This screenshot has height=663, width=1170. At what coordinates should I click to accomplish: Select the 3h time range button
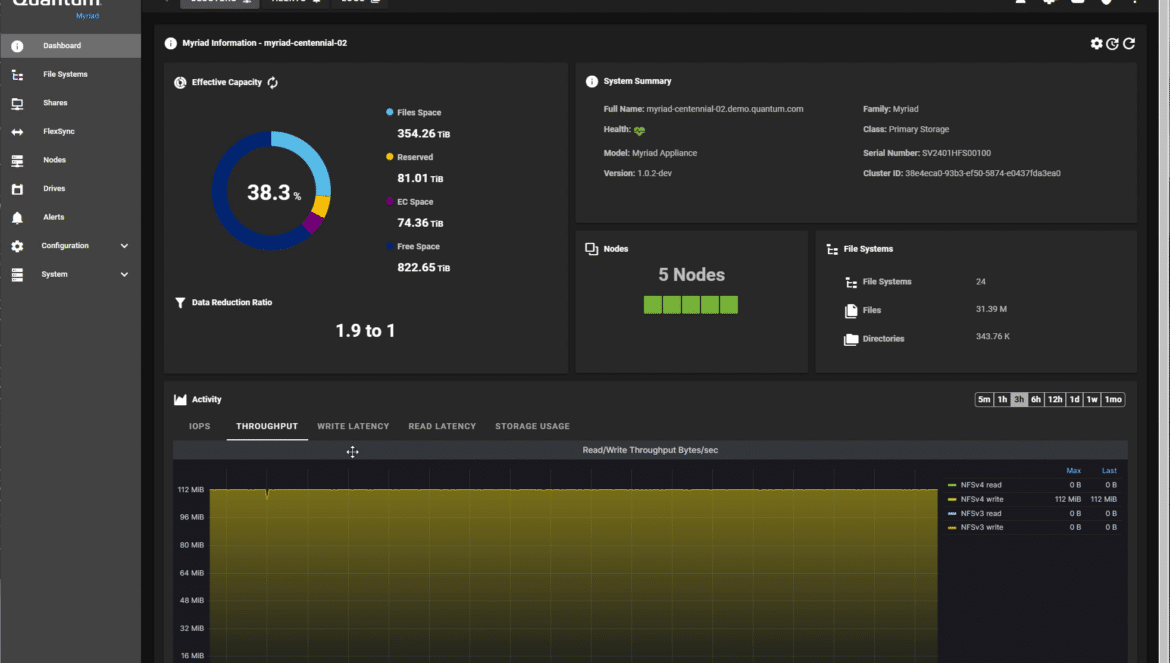(1019, 400)
